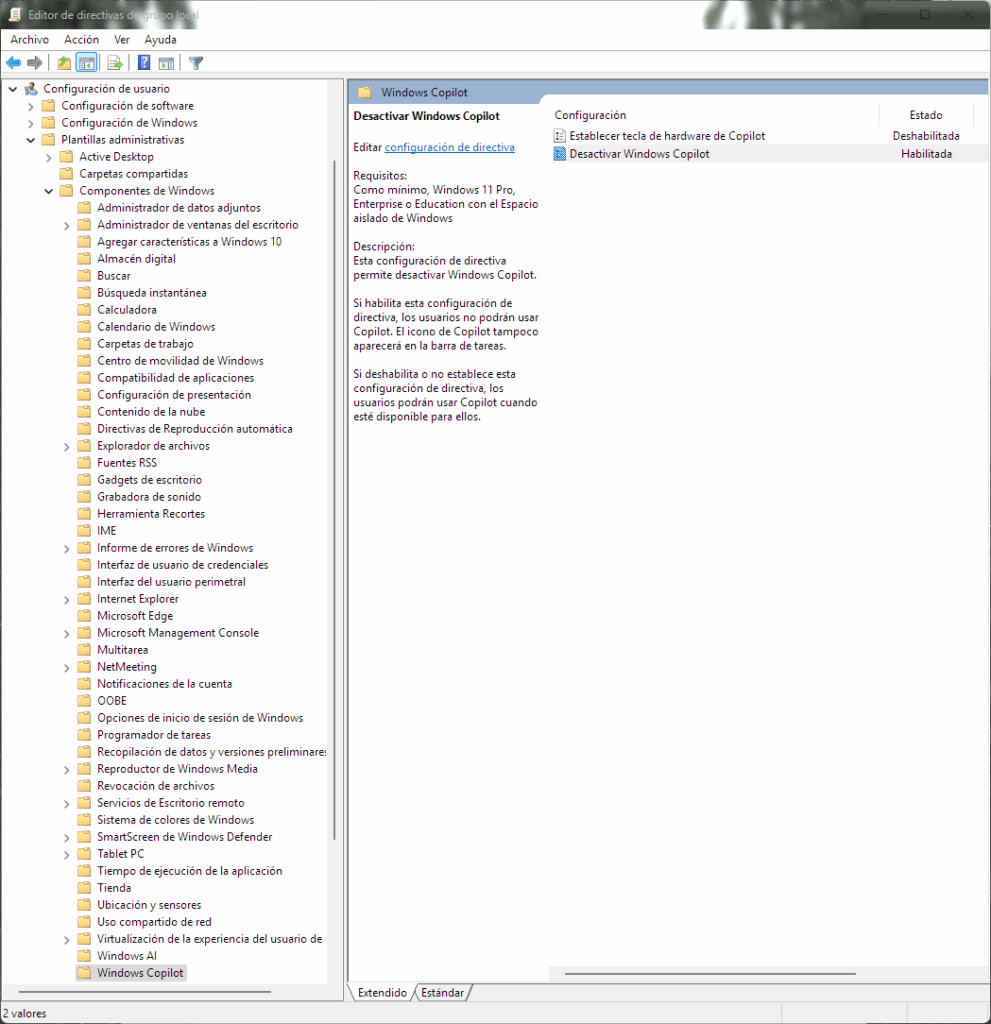Expand Internet Explorer node
This screenshot has height=1024, width=991.
[67, 600]
